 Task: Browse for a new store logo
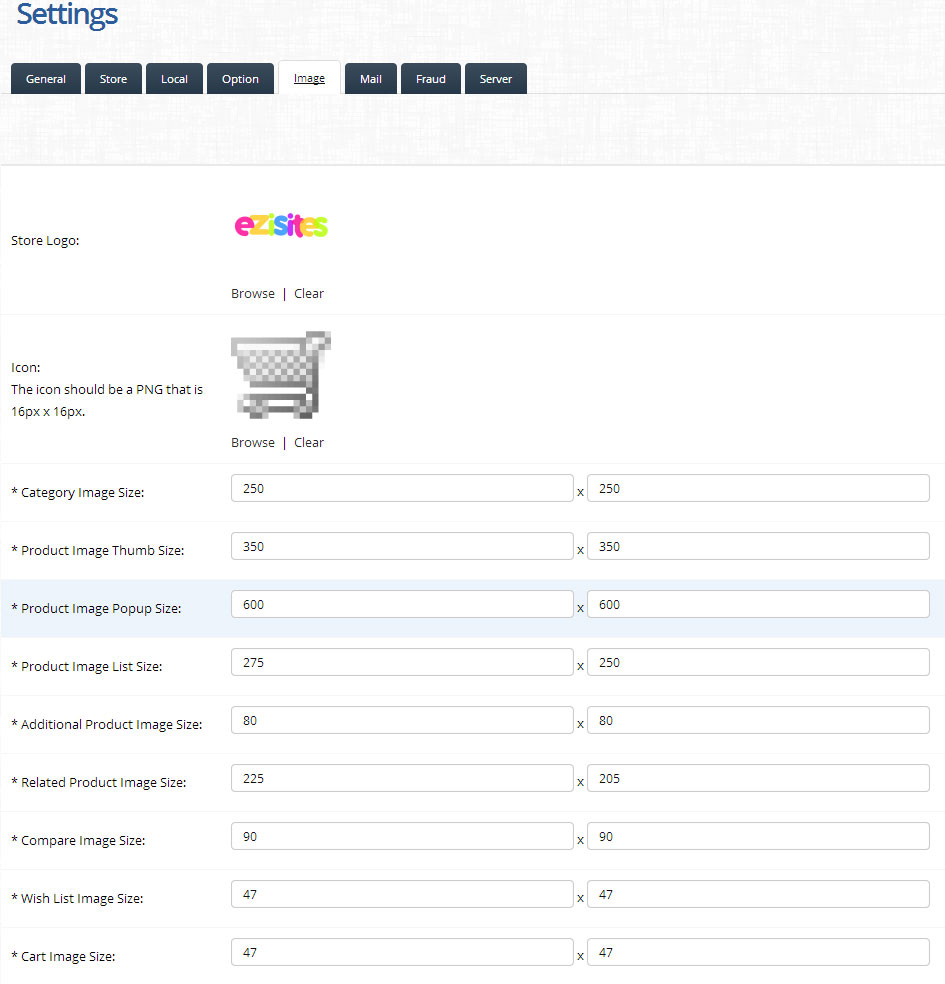(x=253, y=293)
